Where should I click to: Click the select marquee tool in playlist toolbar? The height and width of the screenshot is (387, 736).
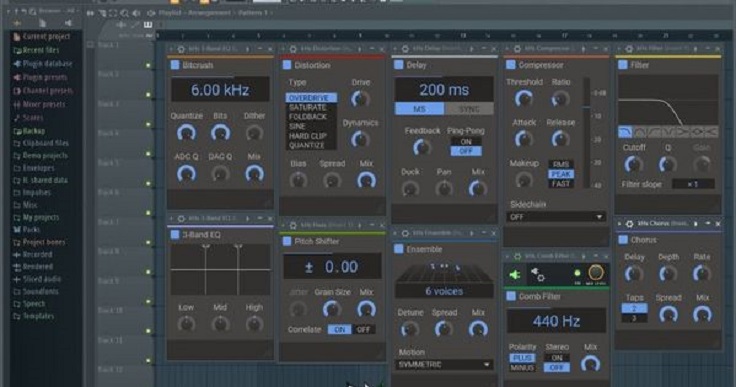113,13
